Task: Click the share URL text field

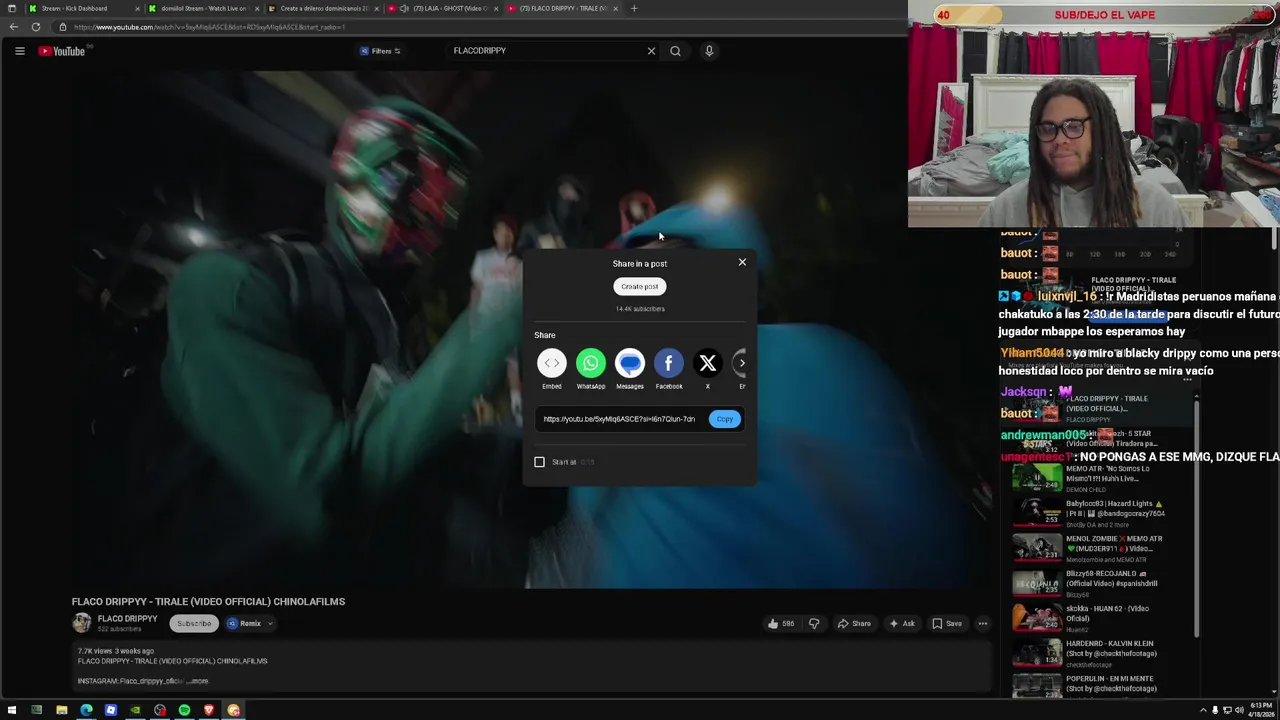Action: (619, 419)
